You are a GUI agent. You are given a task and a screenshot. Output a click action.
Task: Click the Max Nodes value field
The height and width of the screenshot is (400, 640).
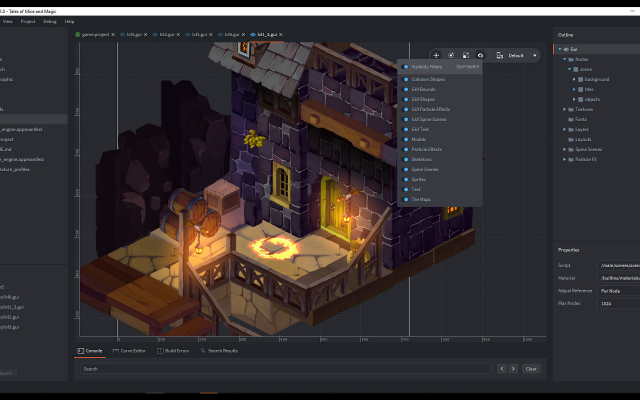point(619,303)
